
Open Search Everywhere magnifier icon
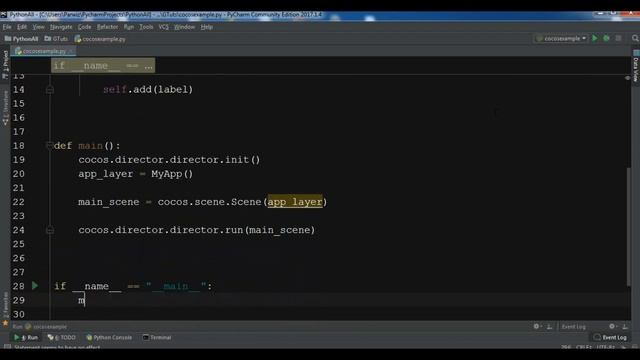pyautogui.click(x=635, y=38)
